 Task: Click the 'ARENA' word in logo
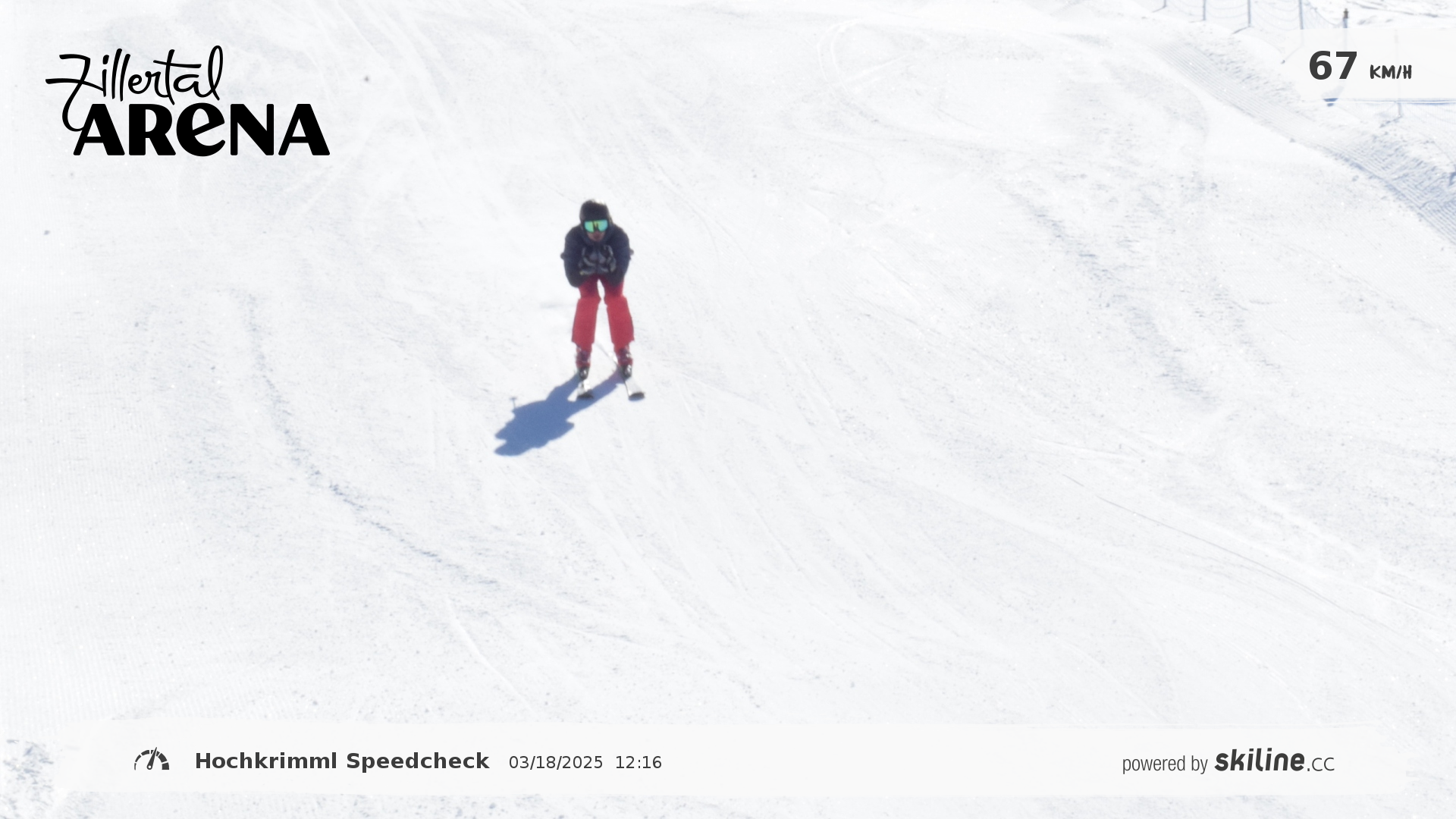[202, 130]
